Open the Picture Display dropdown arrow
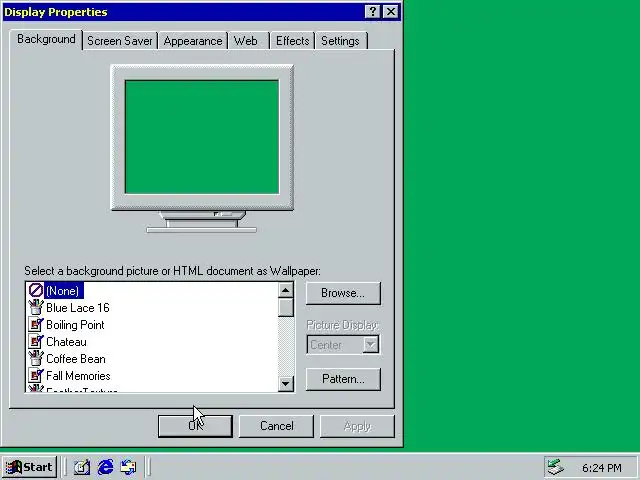The width and height of the screenshot is (640, 480). (x=371, y=345)
